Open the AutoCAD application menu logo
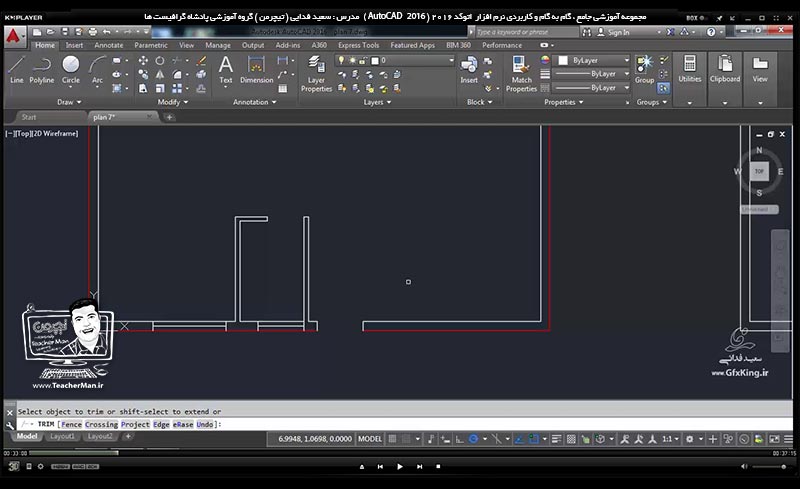Viewport: 800px width, 489px height. pyautogui.click(x=14, y=36)
